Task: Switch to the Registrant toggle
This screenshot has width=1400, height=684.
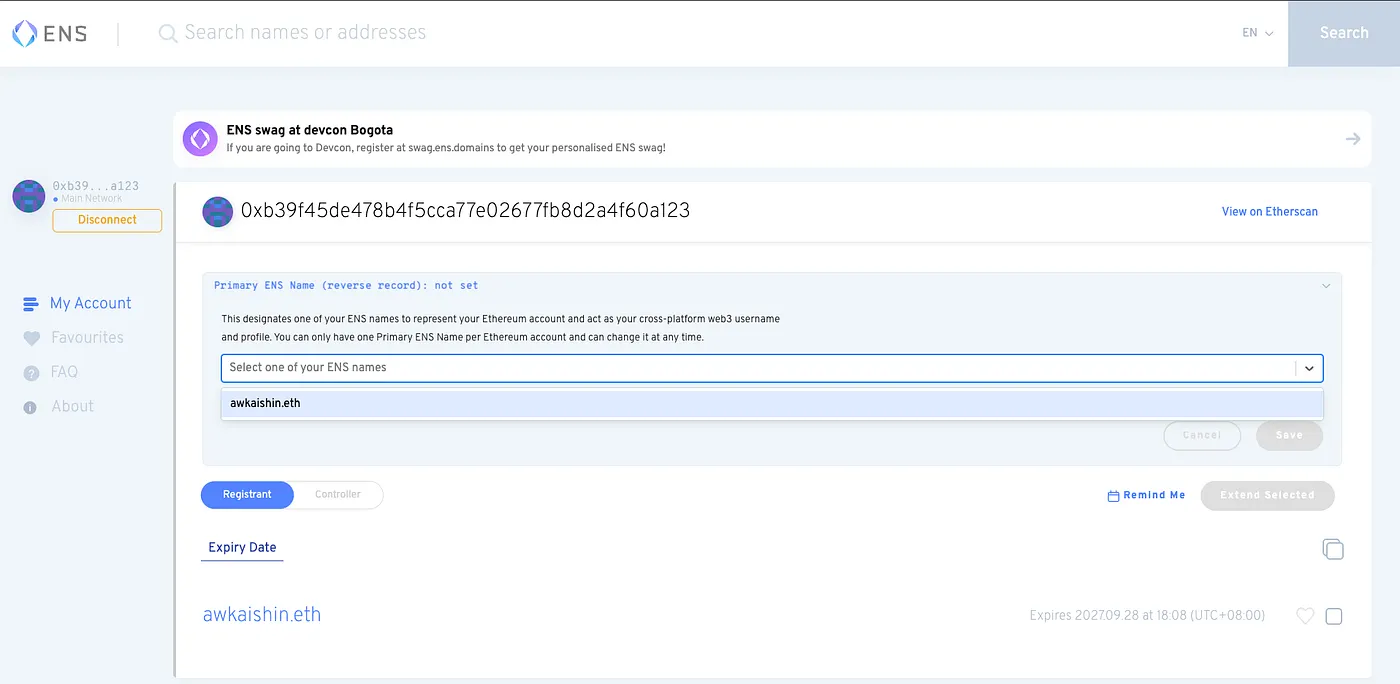Action: [x=247, y=495]
